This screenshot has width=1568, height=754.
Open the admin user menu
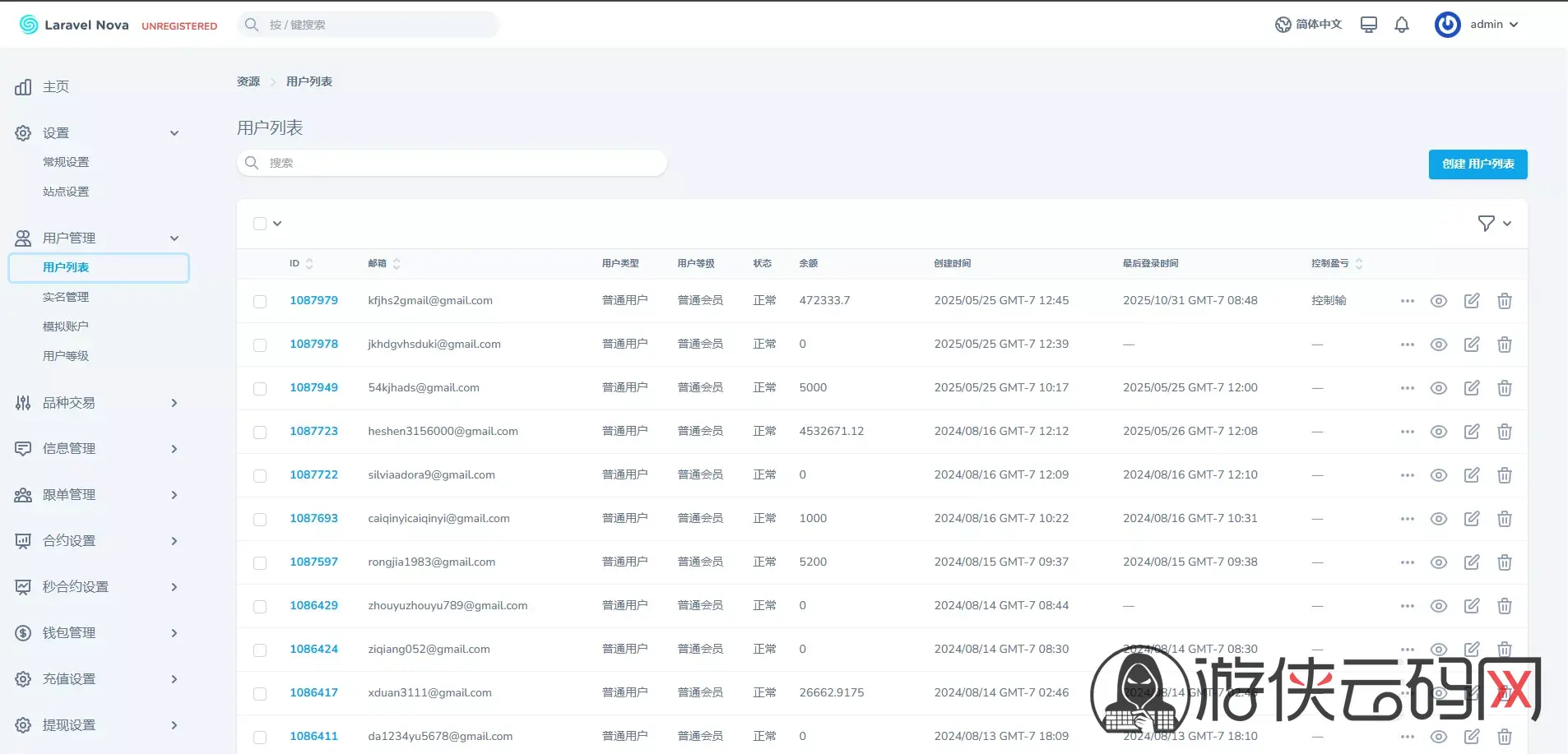point(1478,25)
